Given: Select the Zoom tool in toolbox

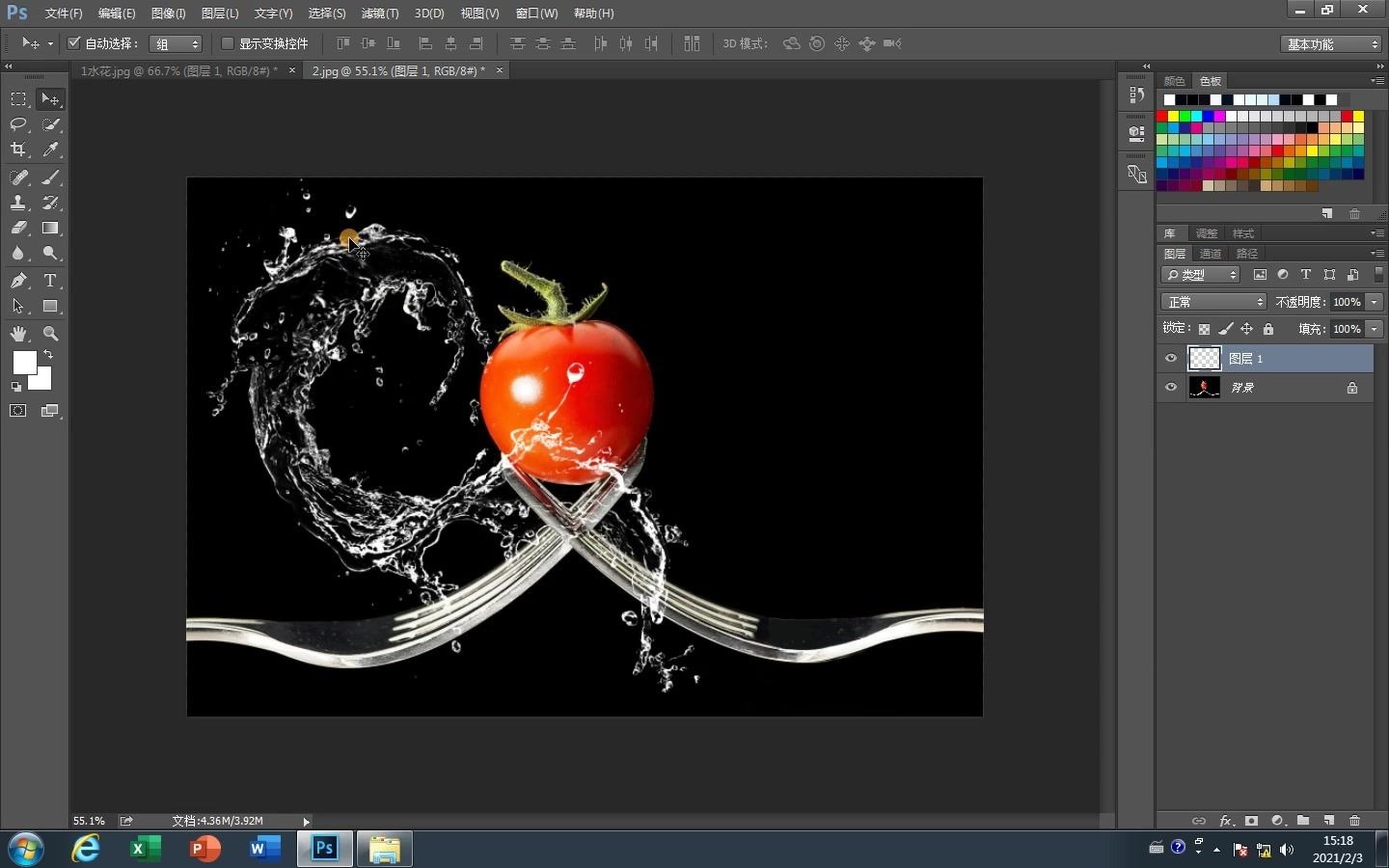Looking at the screenshot, I should point(50,334).
